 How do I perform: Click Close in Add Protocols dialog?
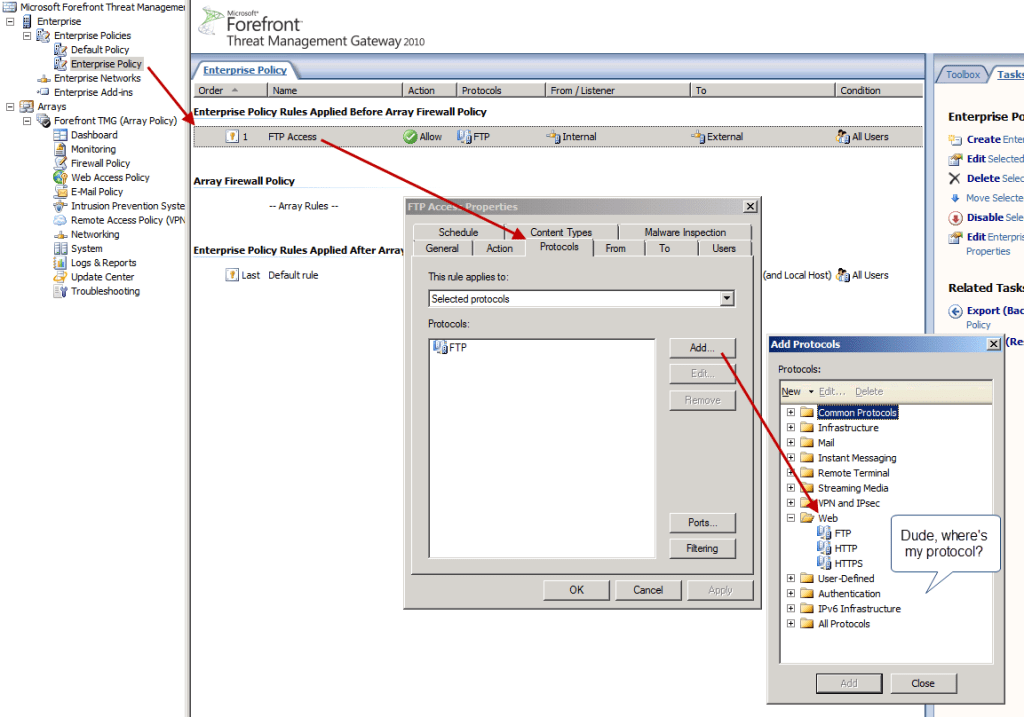click(923, 684)
